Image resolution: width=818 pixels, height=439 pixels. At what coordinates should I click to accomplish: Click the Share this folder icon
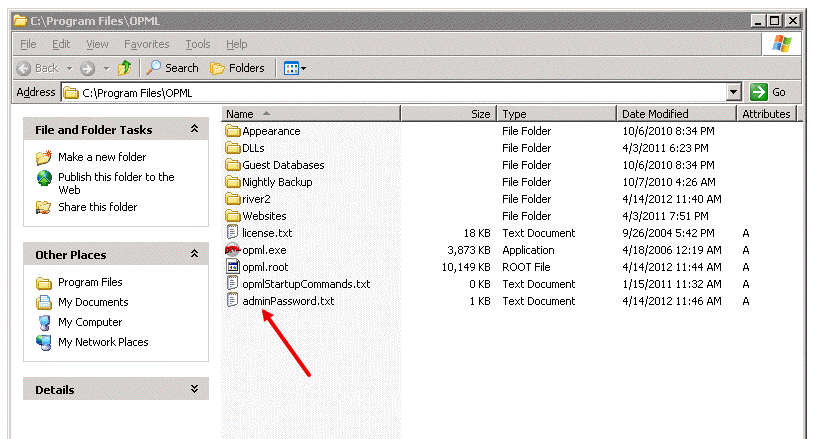[44, 208]
